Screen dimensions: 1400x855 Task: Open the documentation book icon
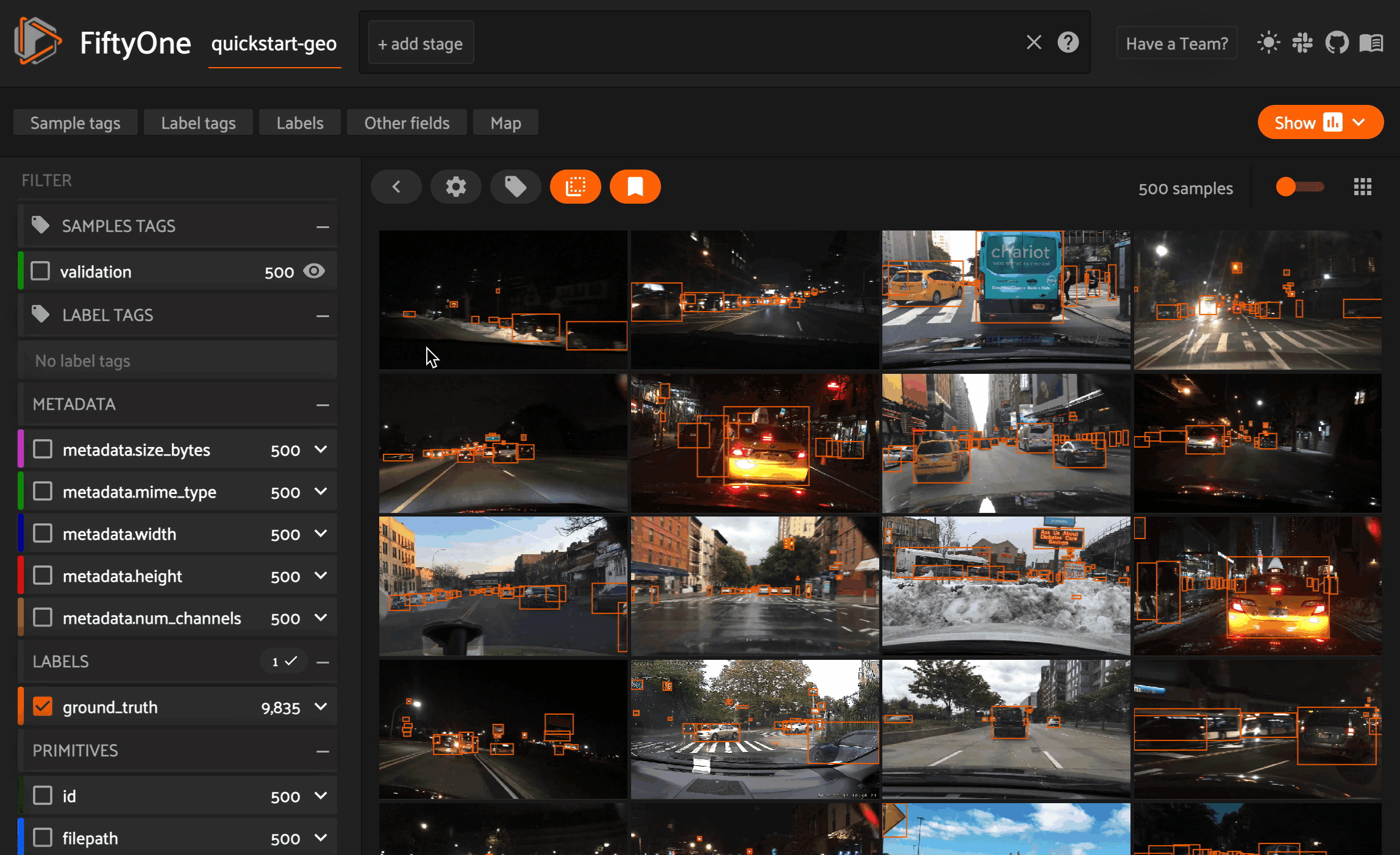[1371, 43]
